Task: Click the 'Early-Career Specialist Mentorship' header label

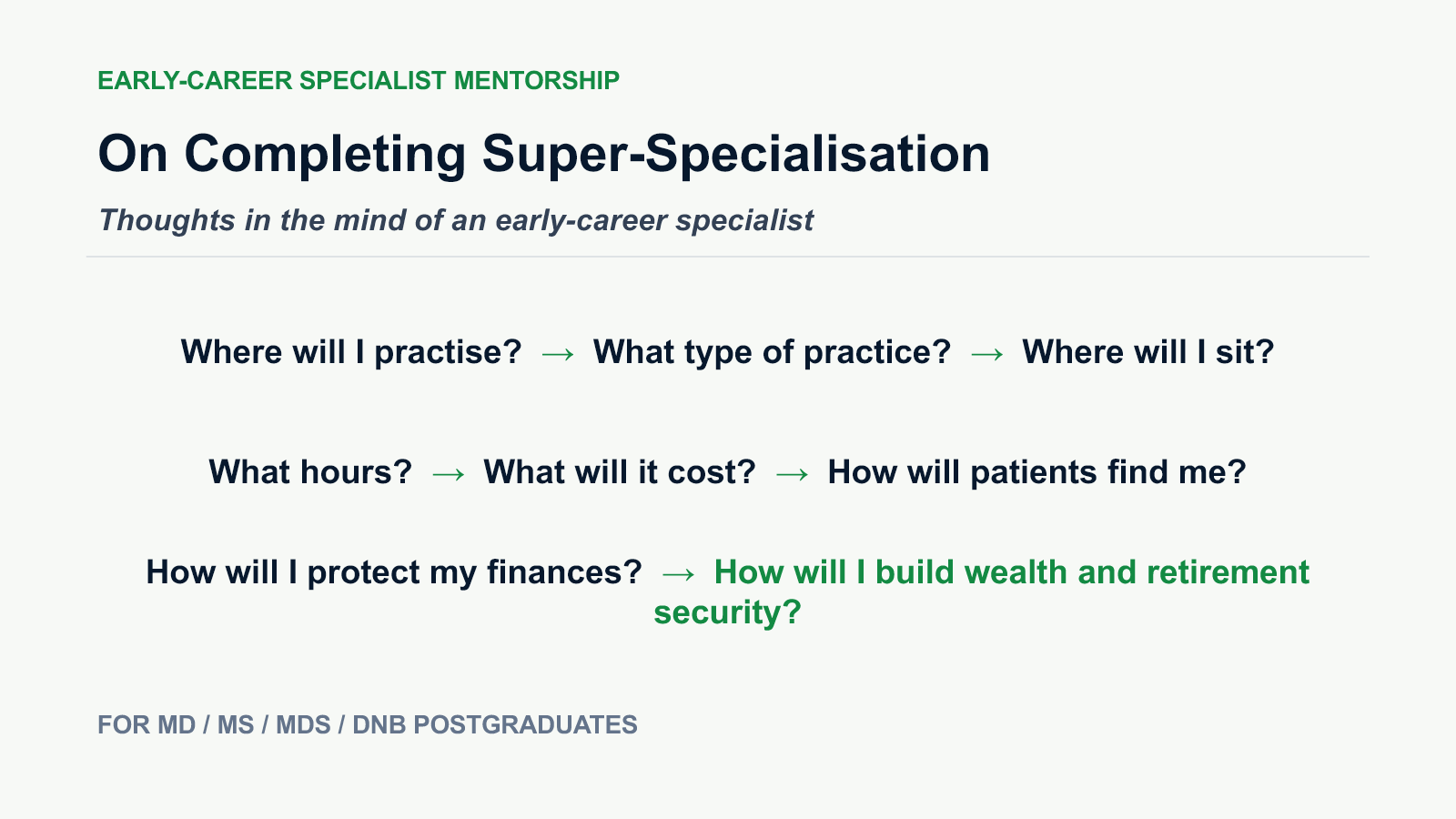Action: [x=359, y=81]
